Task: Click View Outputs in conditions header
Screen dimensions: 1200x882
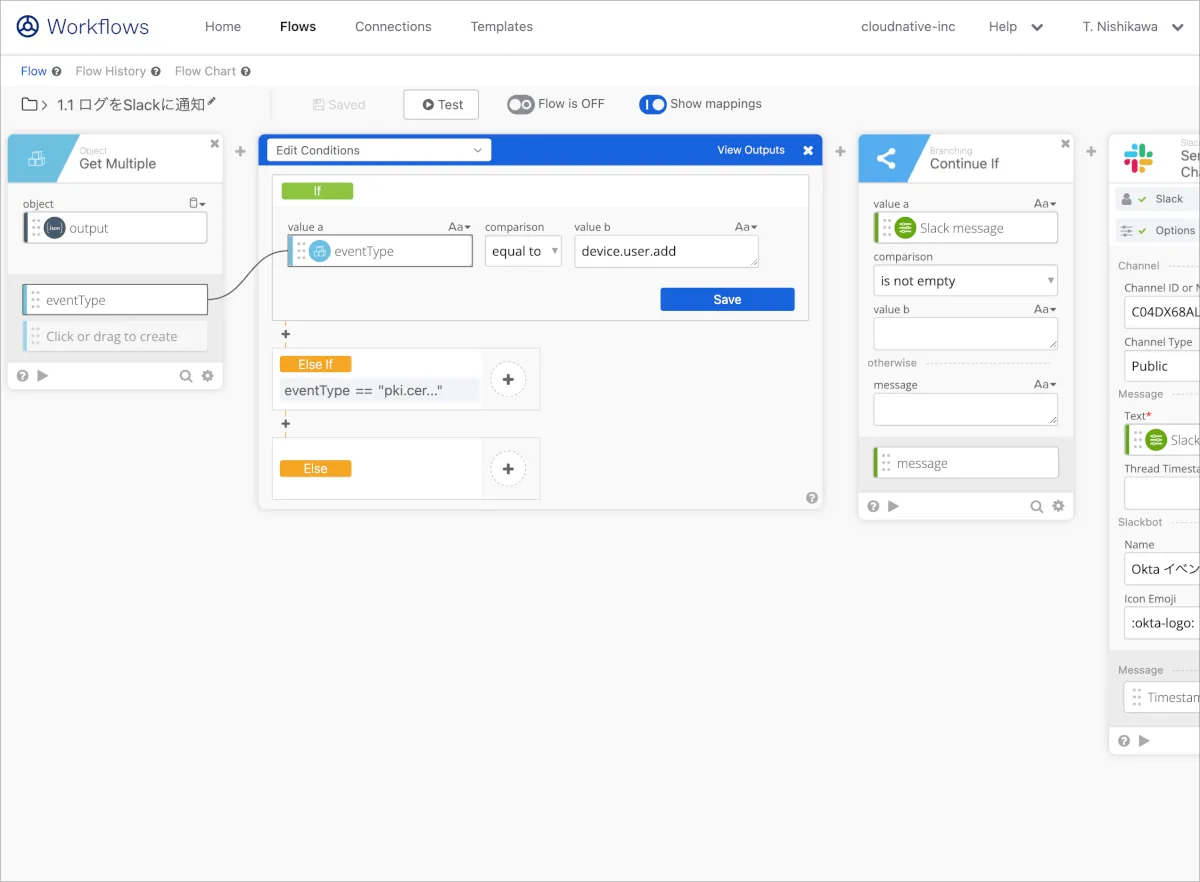Action: [x=750, y=150]
